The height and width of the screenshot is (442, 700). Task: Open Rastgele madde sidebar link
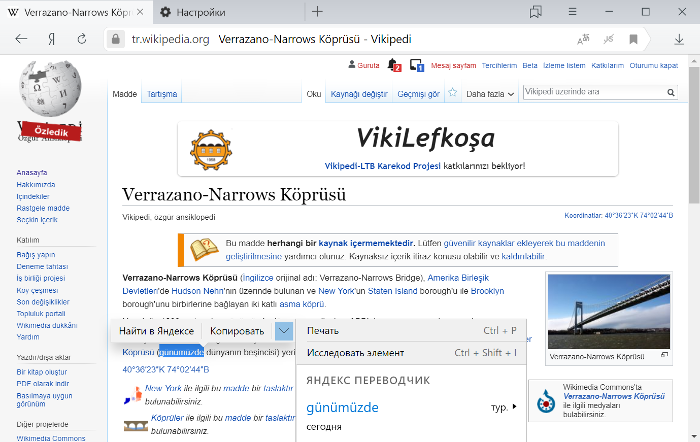43,208
